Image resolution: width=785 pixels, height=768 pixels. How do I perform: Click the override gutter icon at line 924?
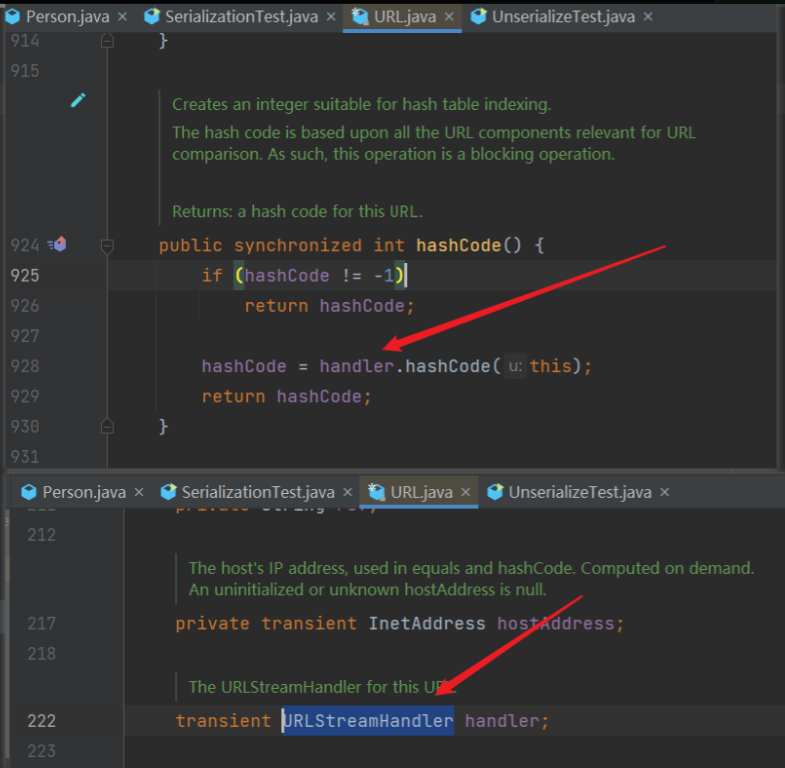[58, 244]
